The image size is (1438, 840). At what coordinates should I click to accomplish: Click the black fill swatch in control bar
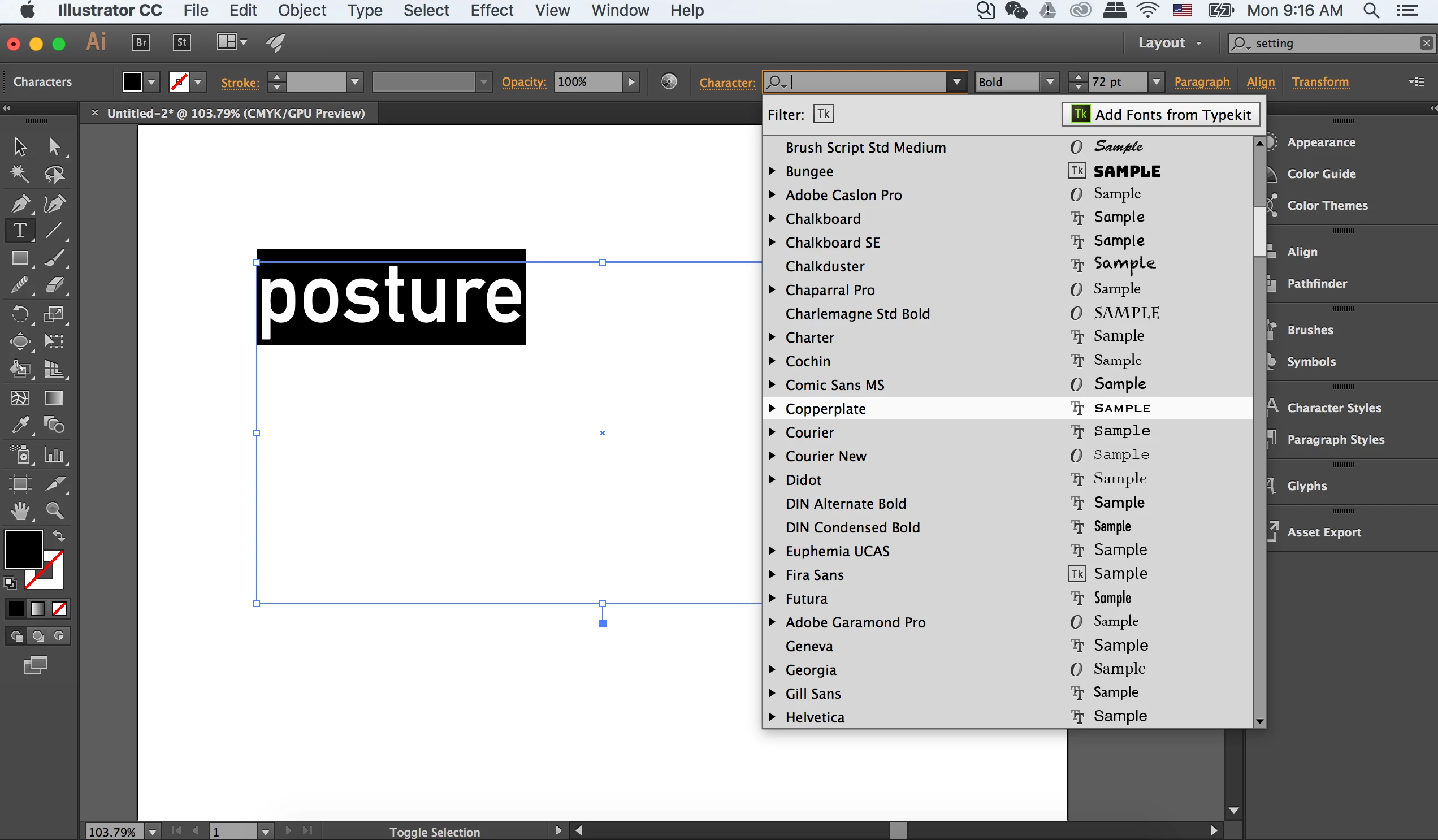(132, 82)
